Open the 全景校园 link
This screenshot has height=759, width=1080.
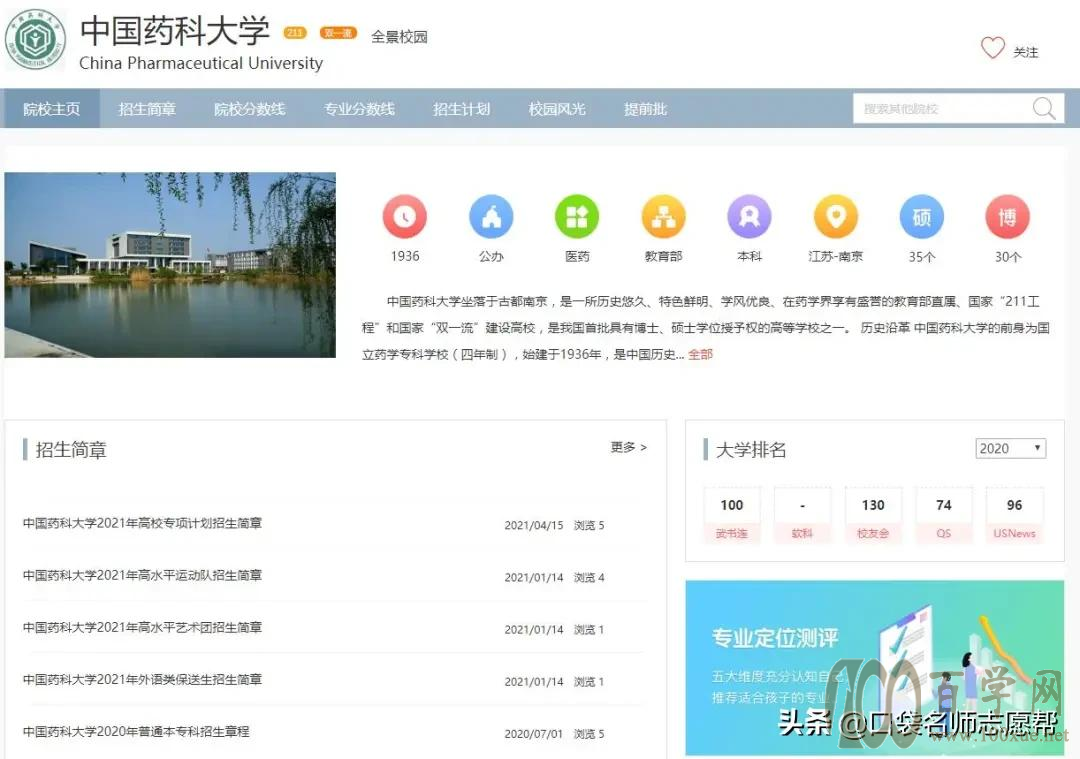(399, 37)
